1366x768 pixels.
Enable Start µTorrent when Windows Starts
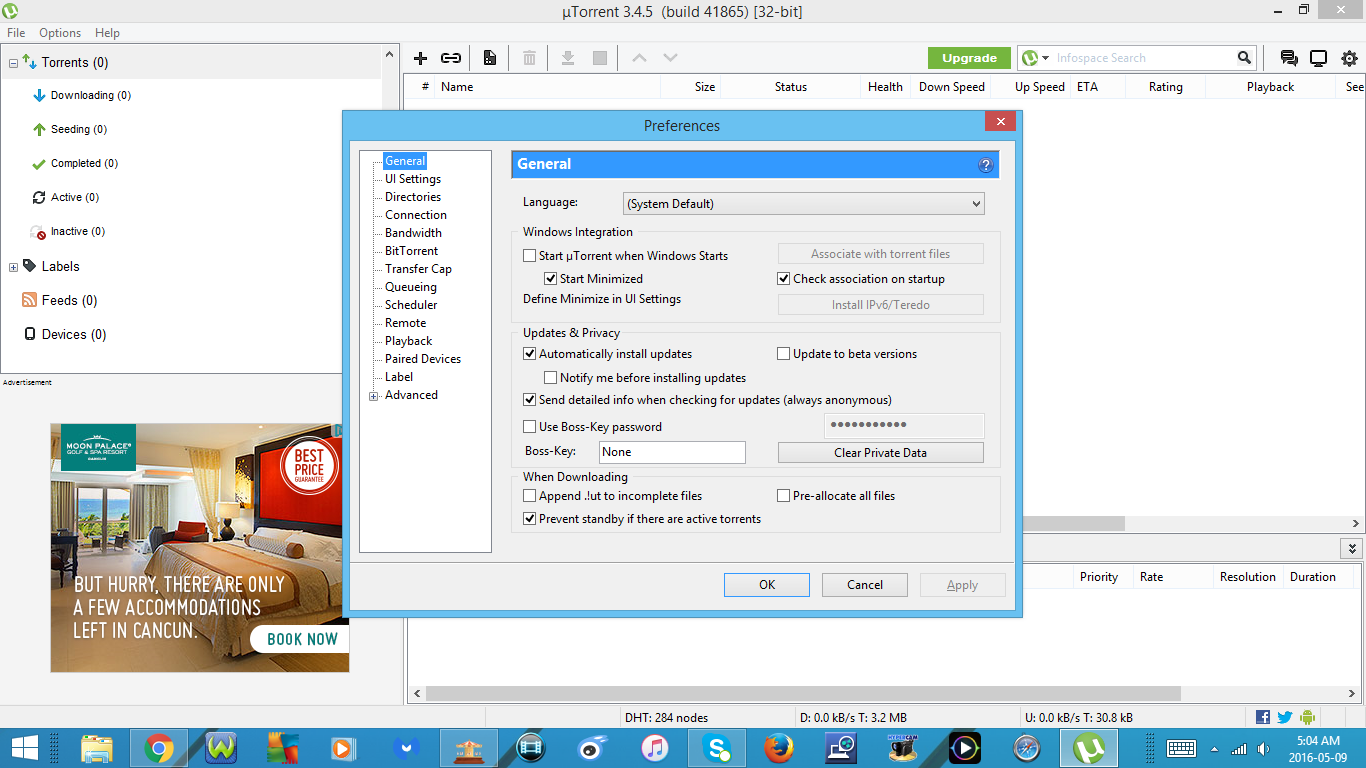[530, 256]
